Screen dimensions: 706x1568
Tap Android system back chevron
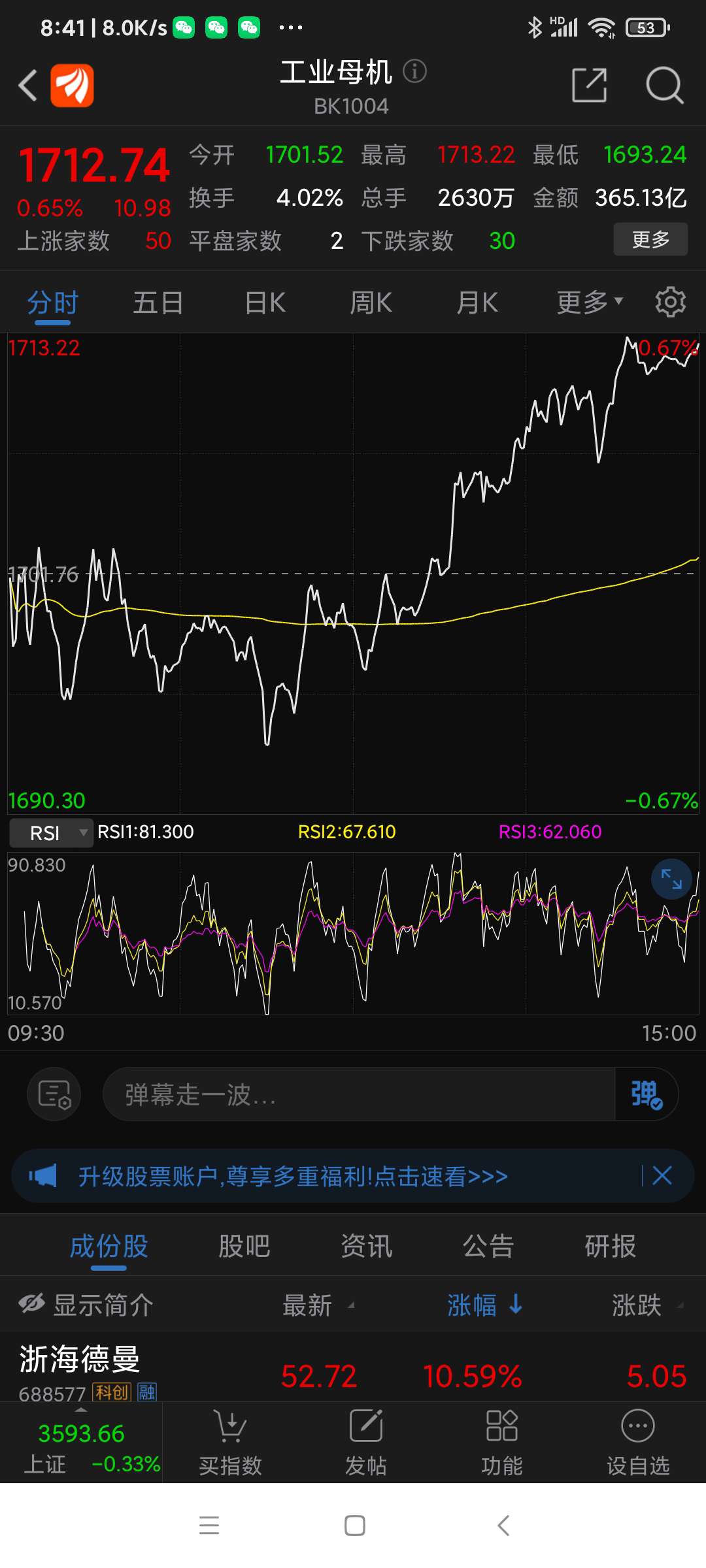tap(503, 1526)
